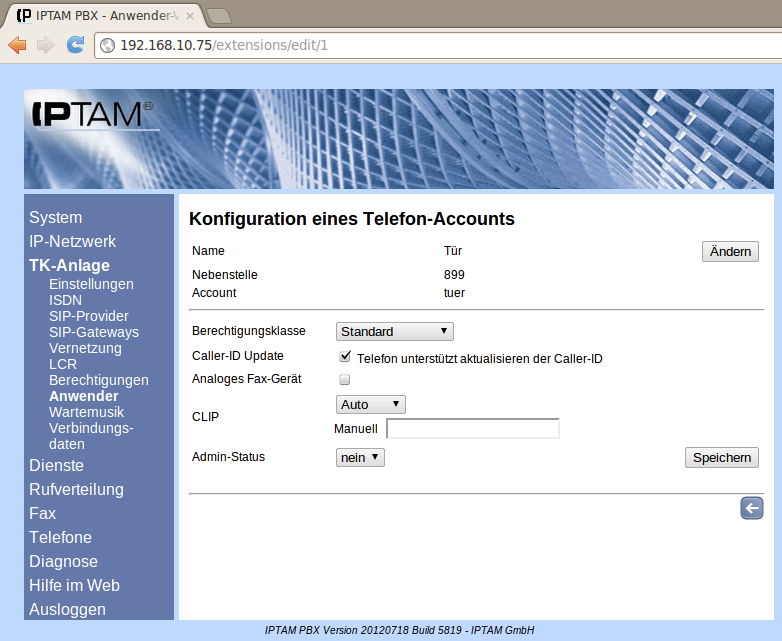Click the browser reload icon
The width and height of the screenshot is (782, 641).
point(75,45)
